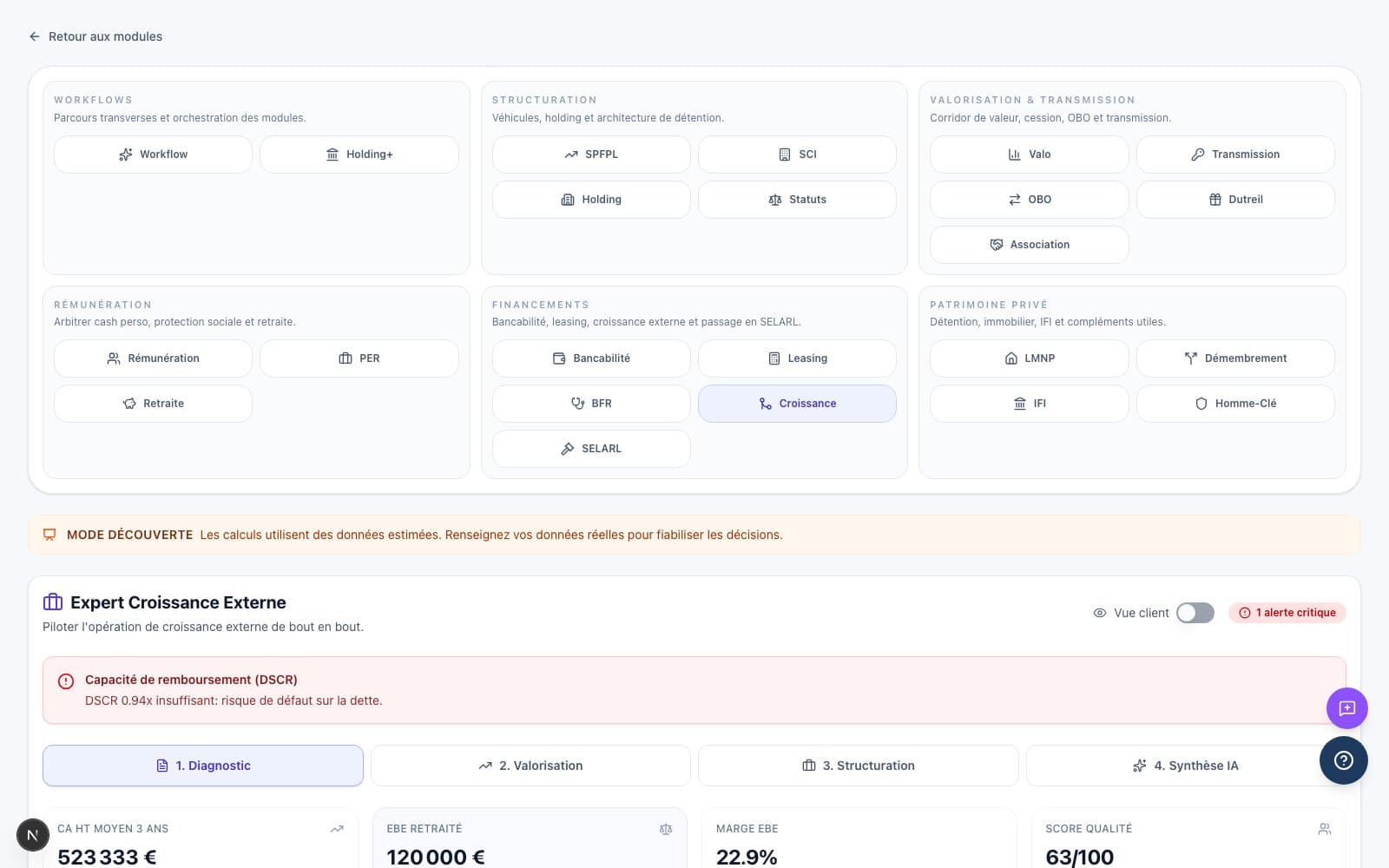Viewport: 1389px width, 868px height.
Task: Click the eye icon next to Vue client
Action: pyautogui.click(x=1099, y=613)
